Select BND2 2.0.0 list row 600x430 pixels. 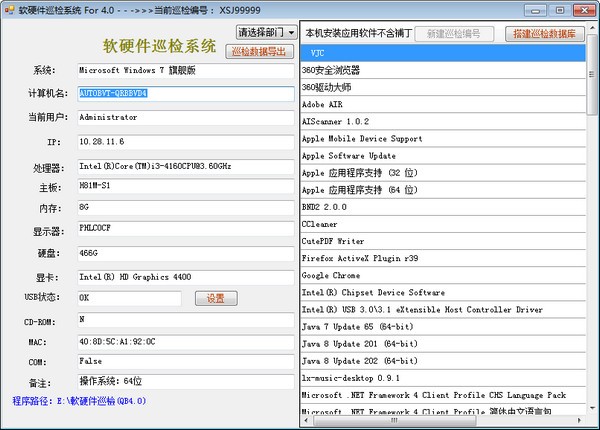coord(443,207)
